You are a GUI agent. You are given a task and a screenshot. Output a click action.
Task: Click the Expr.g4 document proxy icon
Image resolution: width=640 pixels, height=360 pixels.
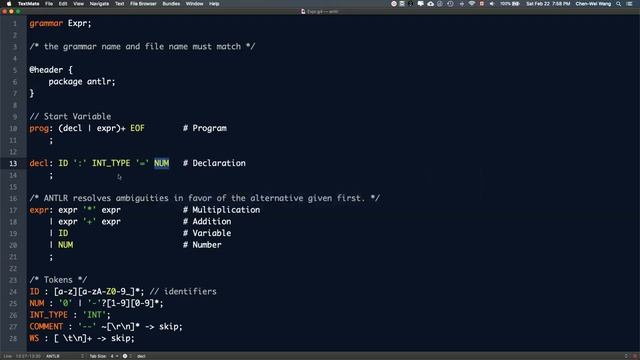tap(303, 11)
